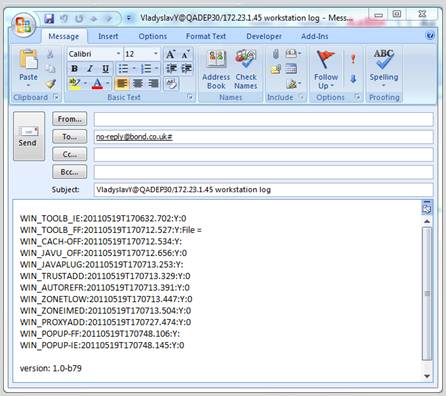Open the Basic Text dialog launcher
Viewport: 446px width, 396px height.
[190, 97]
